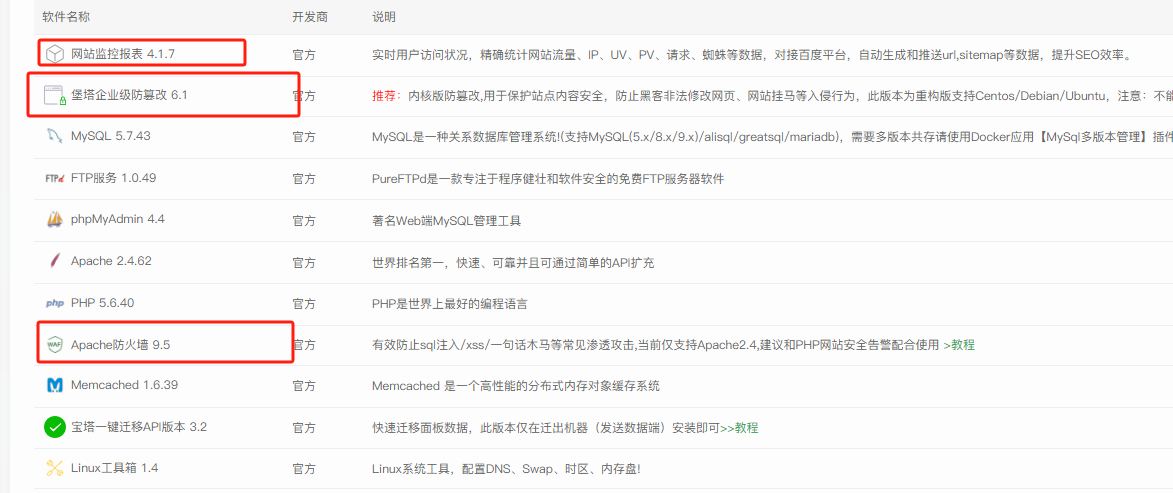The image size is (1173, 493).
Task: Click 官方 in the phpMyAdmin row
Action: [304, 221]
